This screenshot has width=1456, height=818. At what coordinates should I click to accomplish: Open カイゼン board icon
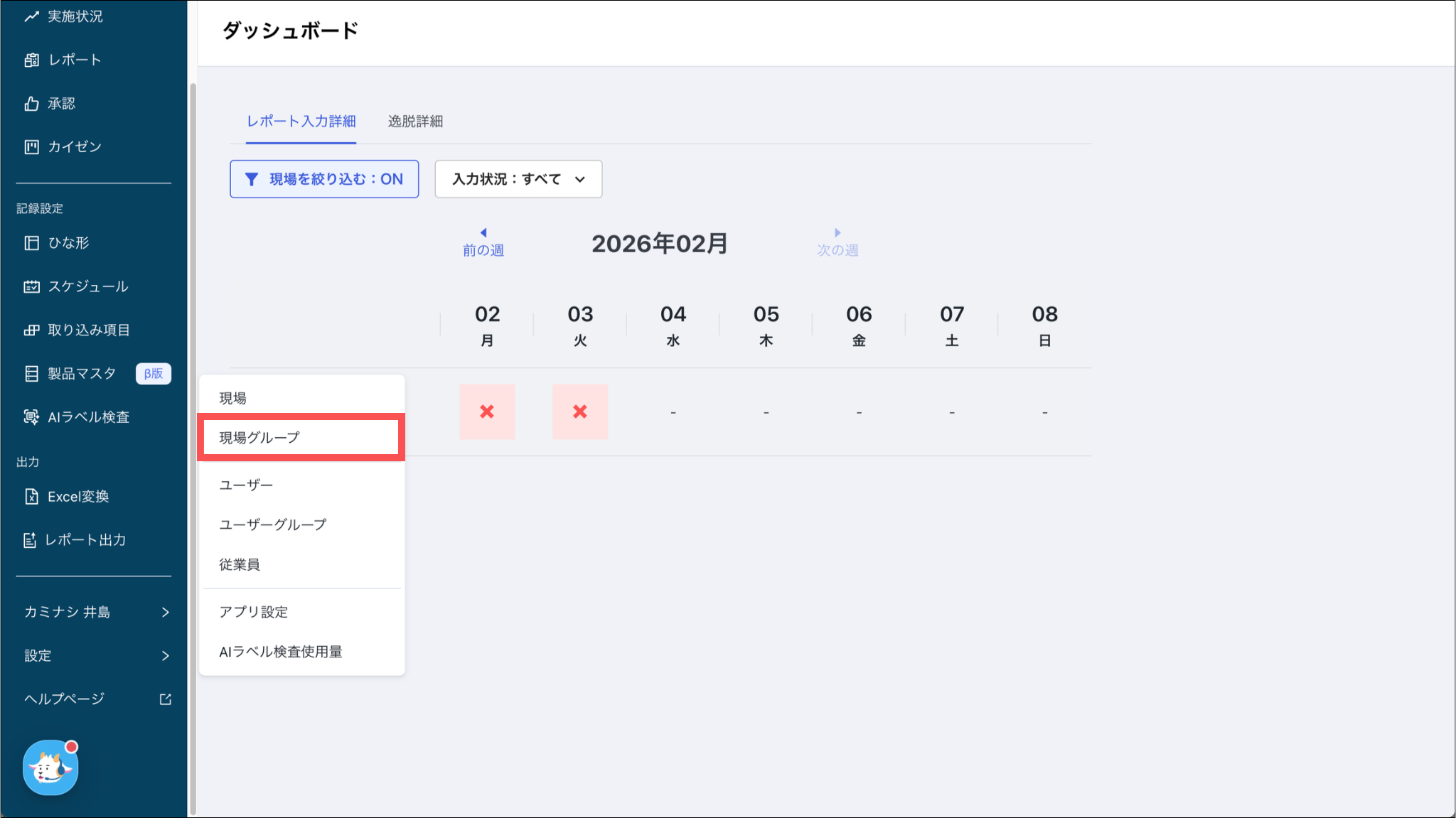click(31, 147)
